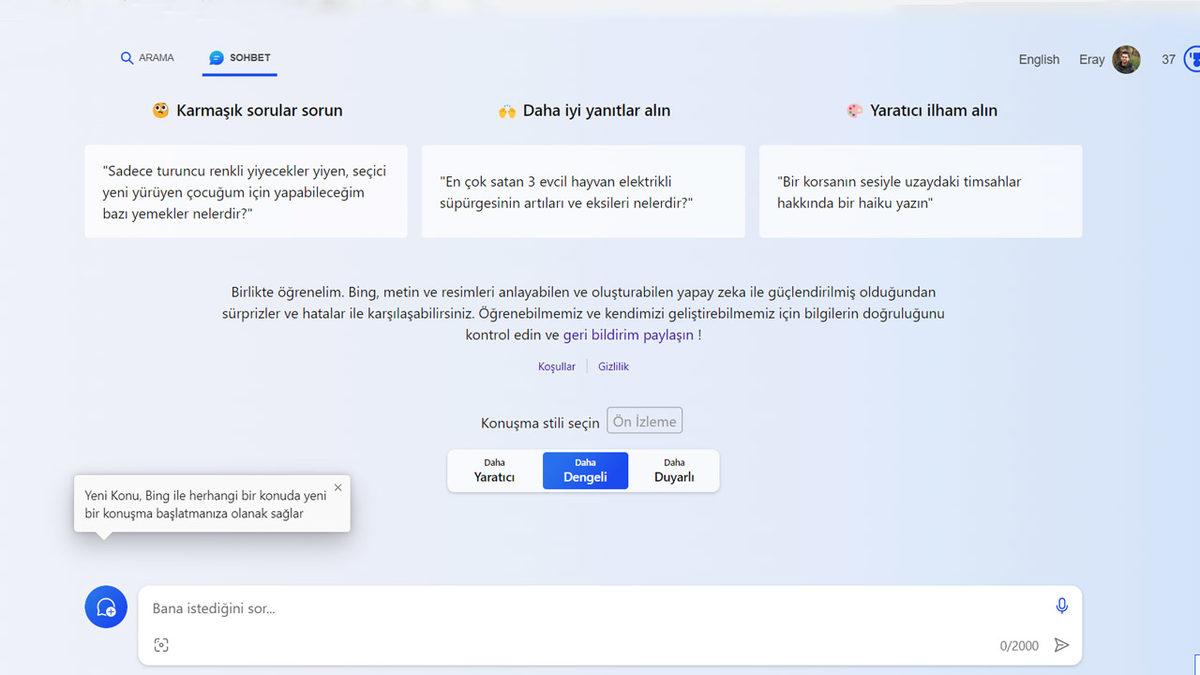Image resolution: width=1200 pixels, height=675 pixels.
Task: Switch to the Daha Duyarlı style
Action: pyautogui.click(x=673, y=470)
